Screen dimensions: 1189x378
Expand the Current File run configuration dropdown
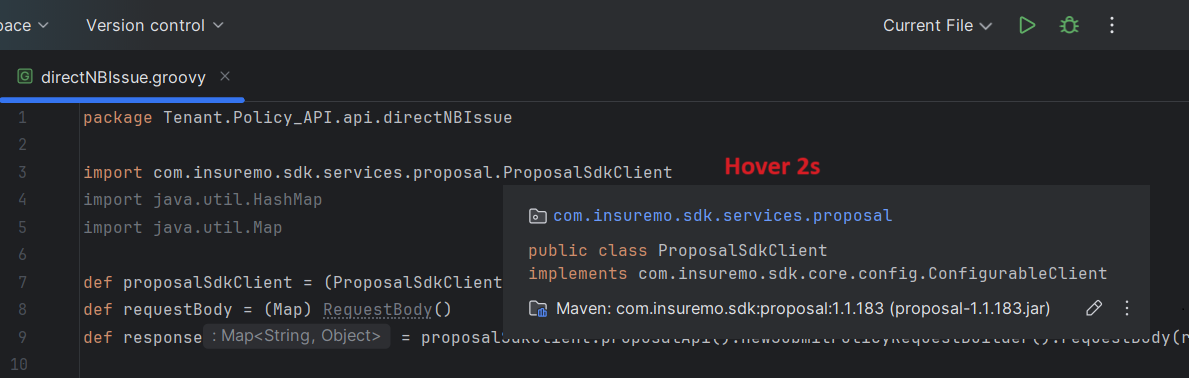pyautogui.click(x=937, y=25)
